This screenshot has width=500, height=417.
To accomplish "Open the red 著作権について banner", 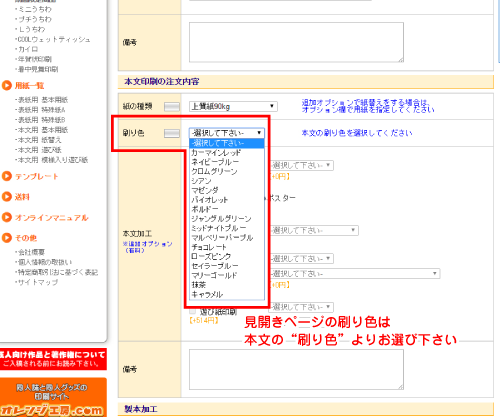I will 53,359.
